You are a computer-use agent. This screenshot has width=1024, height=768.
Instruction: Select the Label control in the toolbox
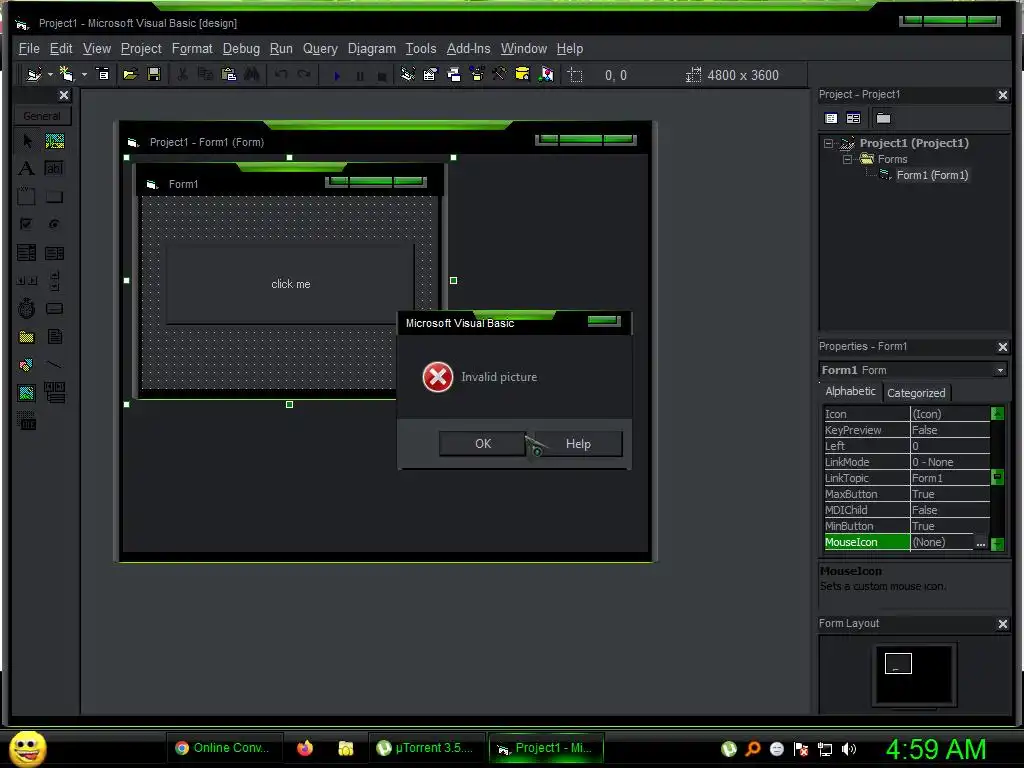[x=27, y=168]
